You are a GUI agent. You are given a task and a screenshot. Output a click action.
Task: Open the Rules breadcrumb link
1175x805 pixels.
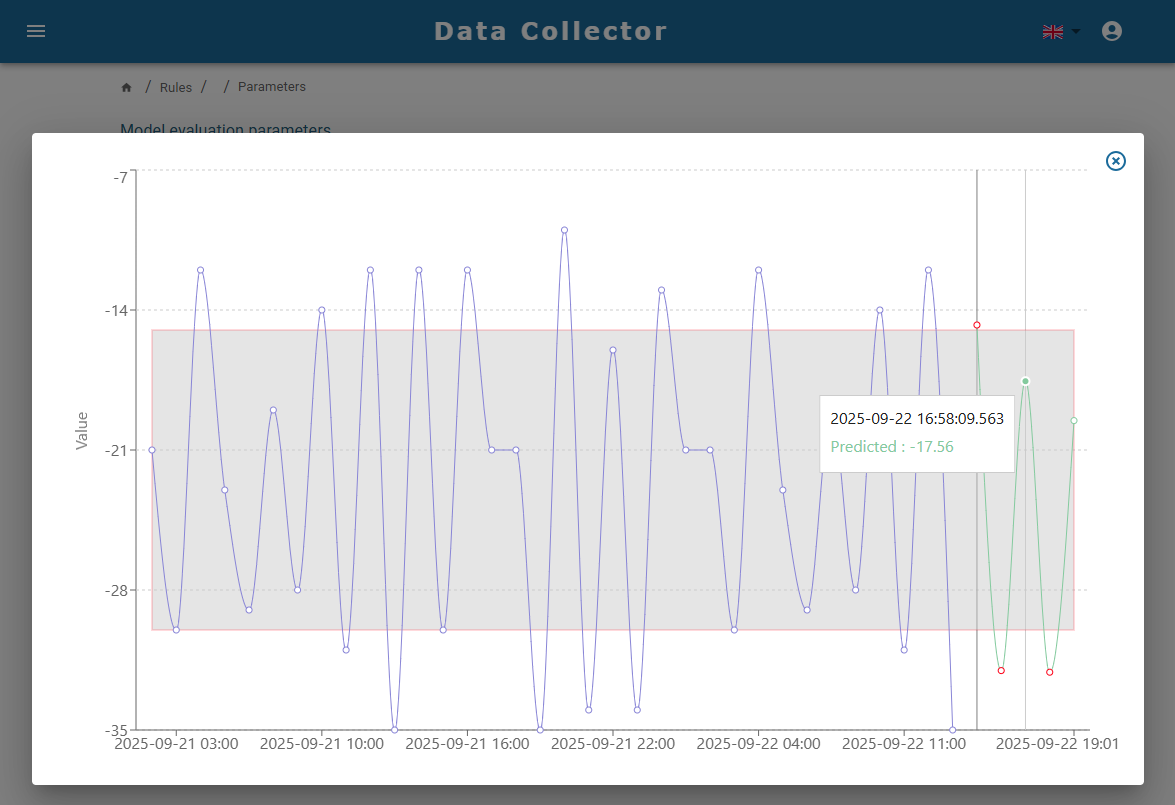point(175,87)
